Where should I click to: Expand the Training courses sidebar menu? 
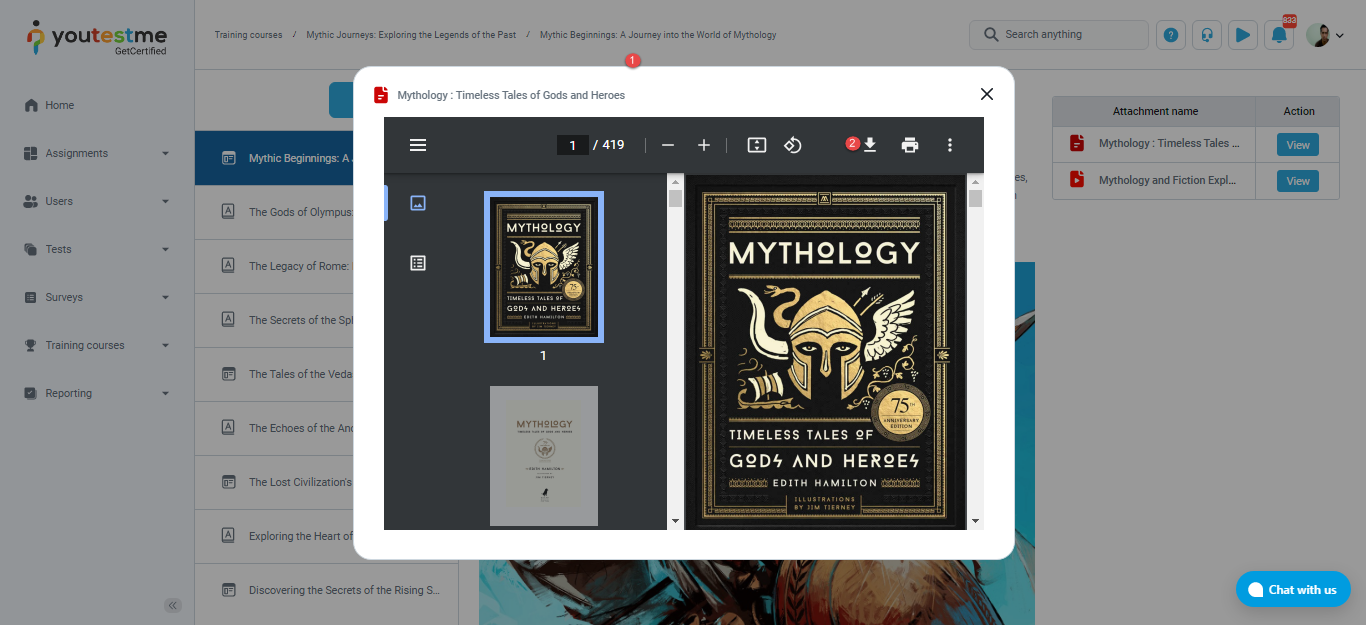(97, 345)
